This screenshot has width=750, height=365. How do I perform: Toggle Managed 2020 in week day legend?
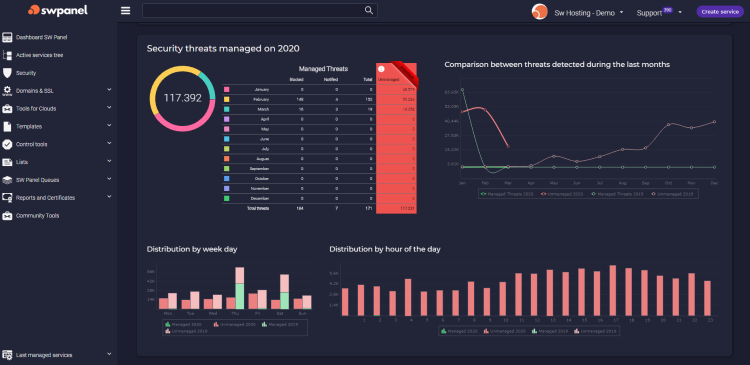coord(185,324)
